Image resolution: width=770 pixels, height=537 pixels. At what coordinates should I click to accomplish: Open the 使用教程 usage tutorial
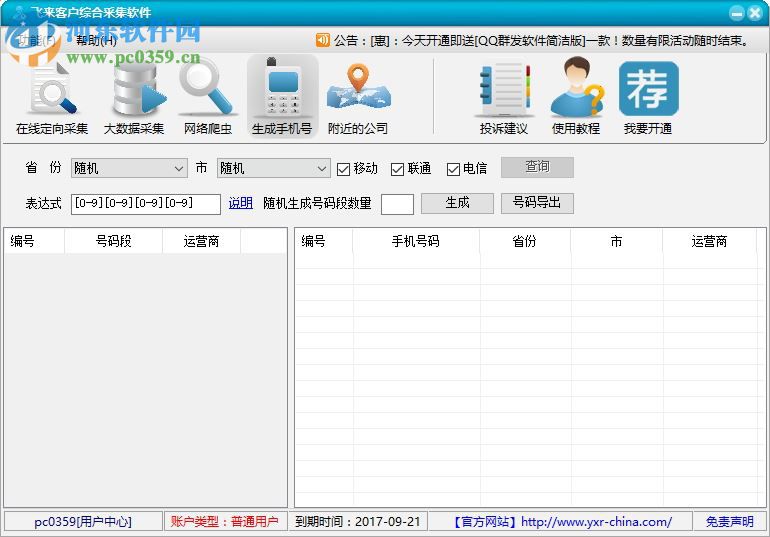pos(576,97)
